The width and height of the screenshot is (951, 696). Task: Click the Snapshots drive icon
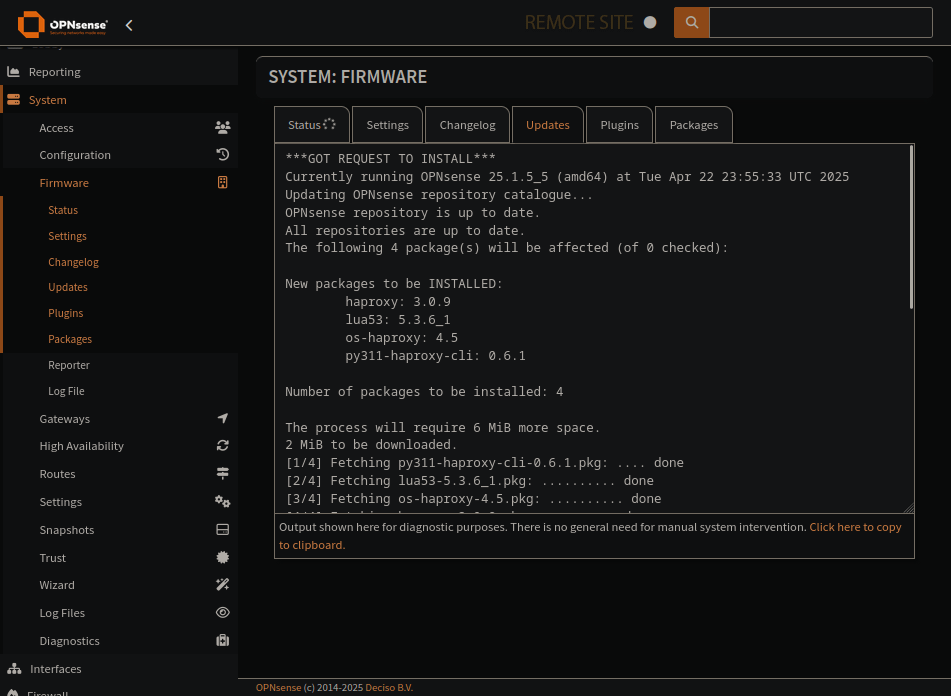click(x=223, y=529)
